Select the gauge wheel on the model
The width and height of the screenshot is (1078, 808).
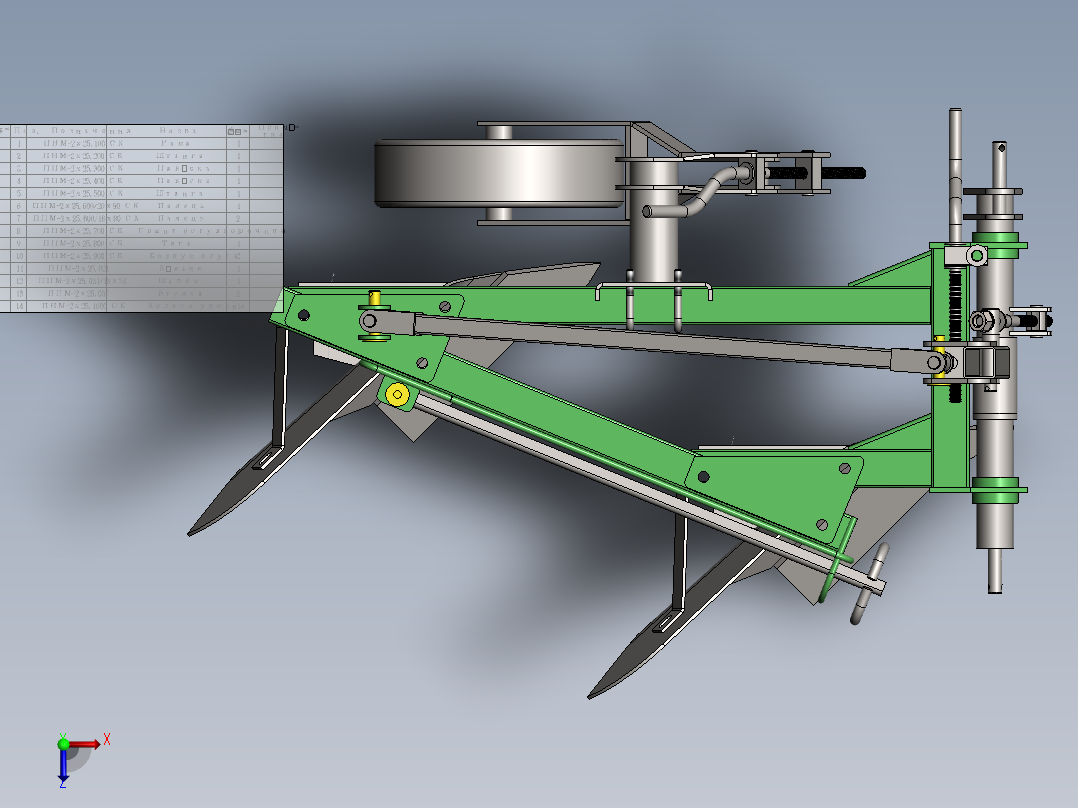500,173
